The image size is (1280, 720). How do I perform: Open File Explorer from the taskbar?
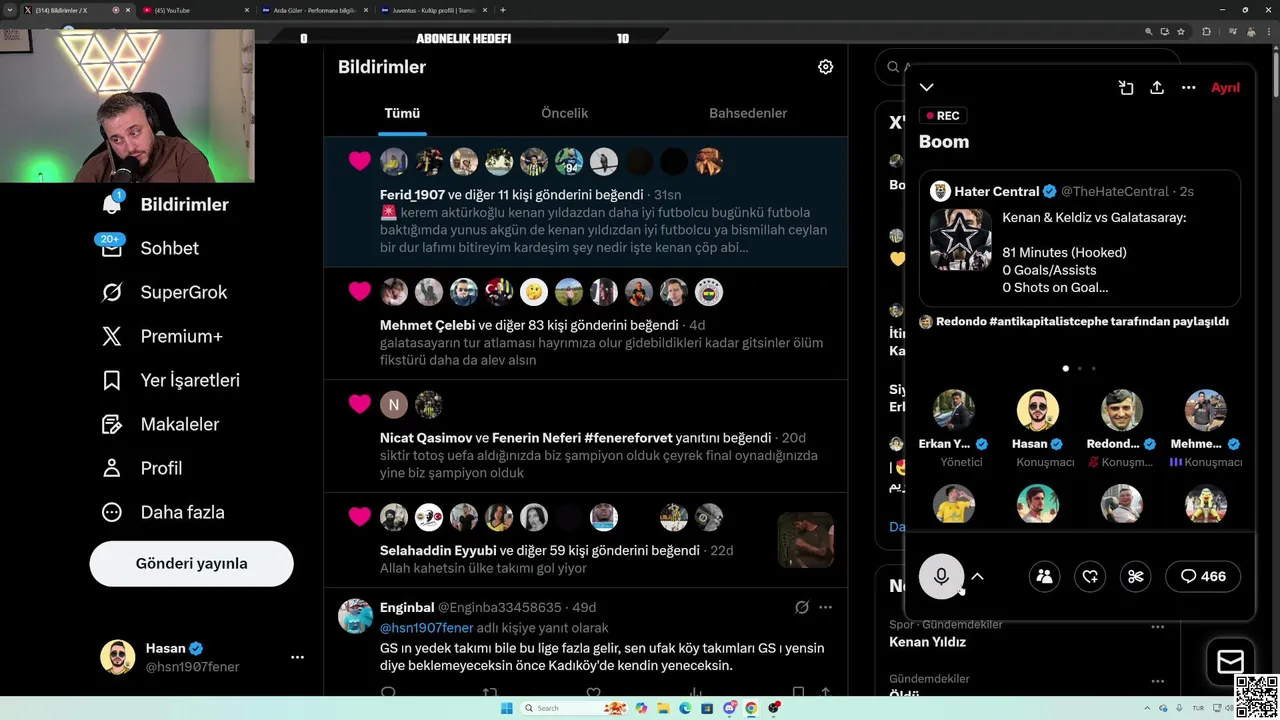[x=662, y=708]
